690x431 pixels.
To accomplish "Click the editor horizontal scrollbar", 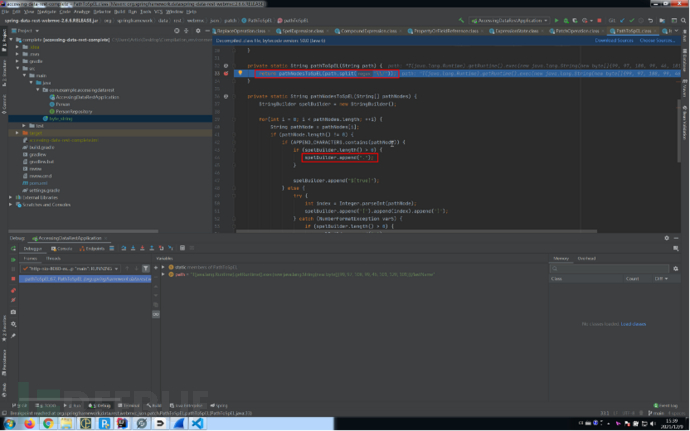I will tap(416, 231).
